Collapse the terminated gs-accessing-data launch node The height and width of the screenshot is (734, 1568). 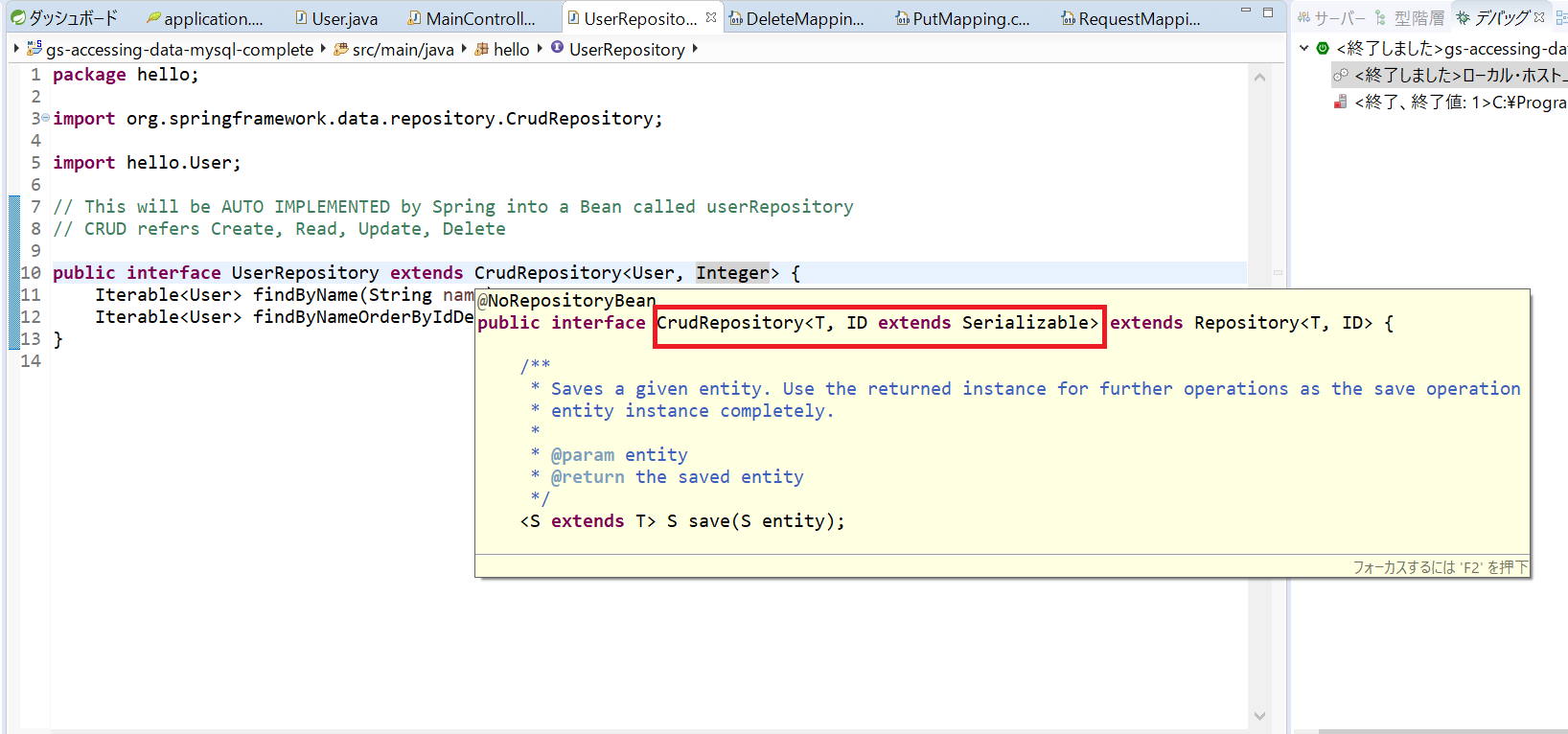(x=1303, y=48)
